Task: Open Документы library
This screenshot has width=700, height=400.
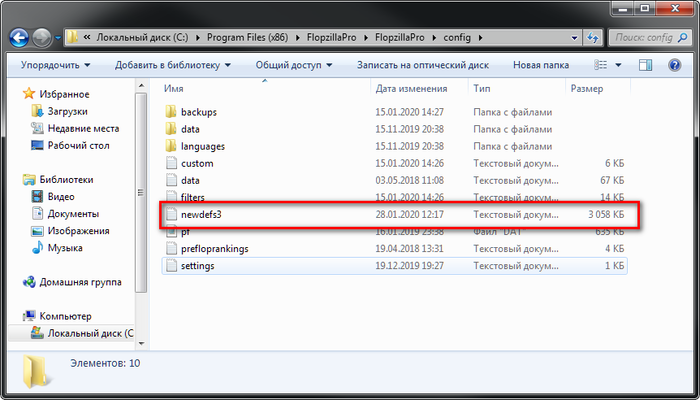Action: (73, 214)
